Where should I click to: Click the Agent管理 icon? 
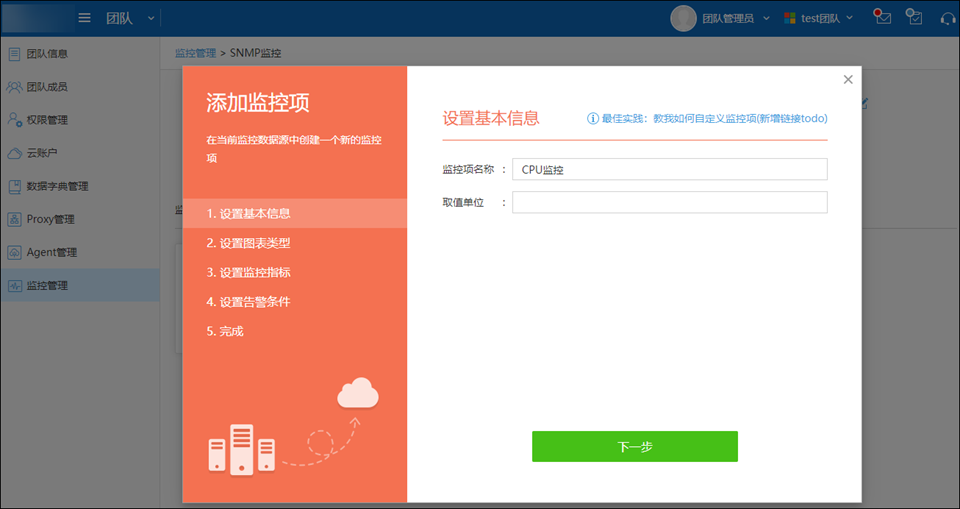[x=15, y=252]
